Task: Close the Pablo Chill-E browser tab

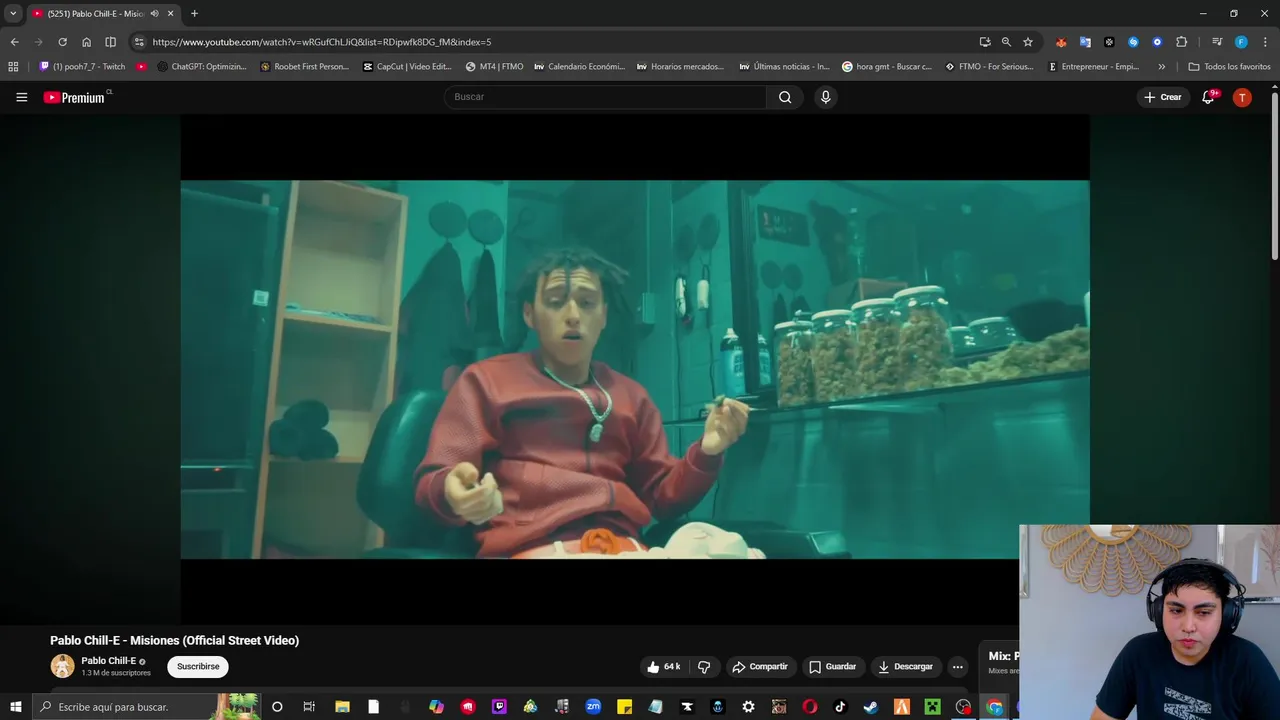Action: [x=171, y=14]
